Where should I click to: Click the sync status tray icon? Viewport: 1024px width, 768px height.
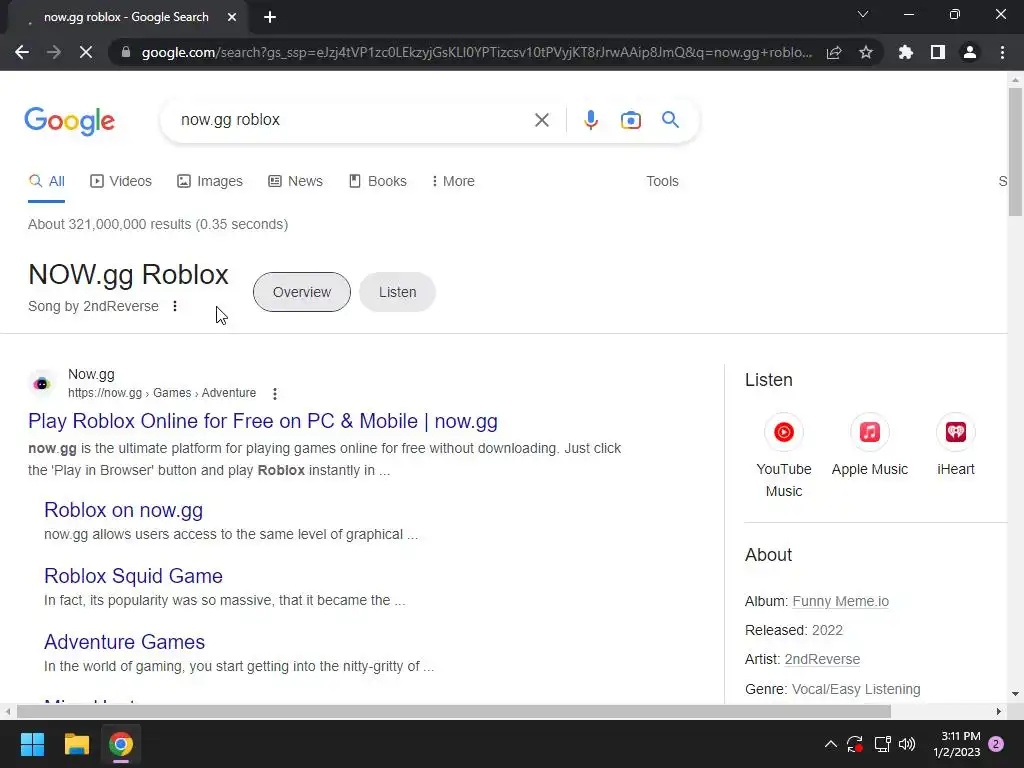855,744
